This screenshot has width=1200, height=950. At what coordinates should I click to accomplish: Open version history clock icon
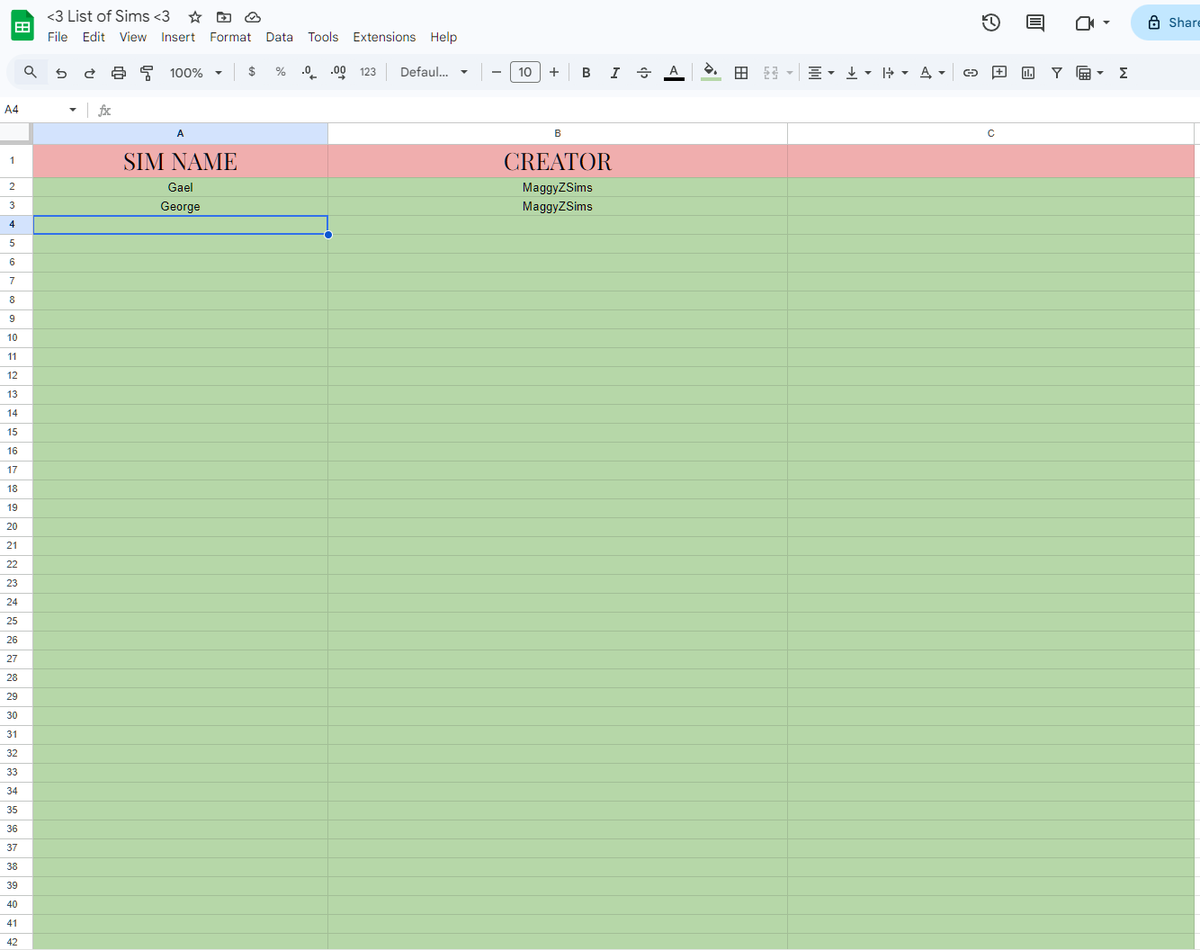click(x=991, y=22)
